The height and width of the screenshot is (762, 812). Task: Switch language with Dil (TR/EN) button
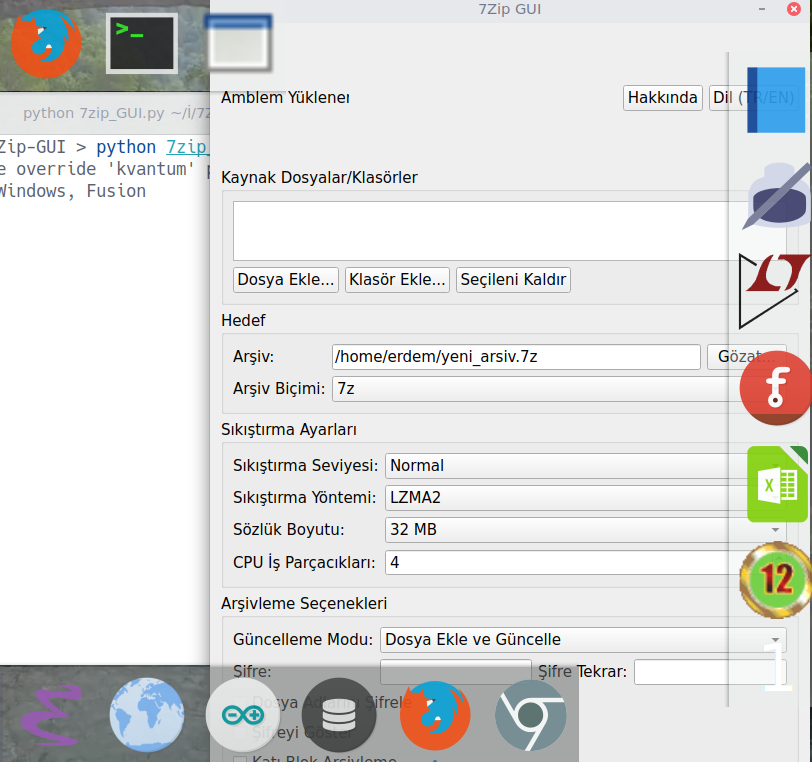[x=753, y=97]
